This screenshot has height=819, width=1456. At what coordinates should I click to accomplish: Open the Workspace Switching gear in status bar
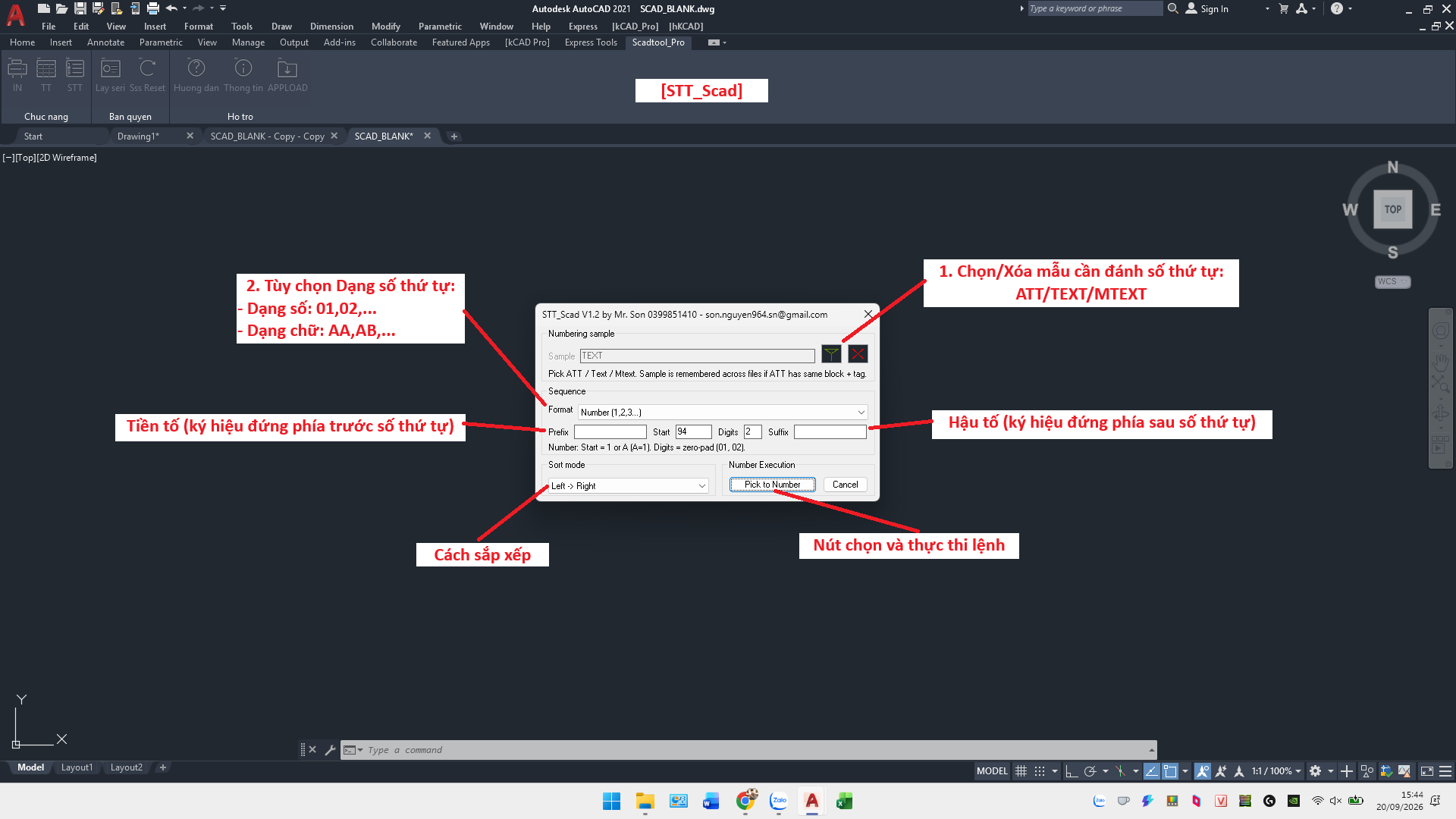pos(1316,771)
